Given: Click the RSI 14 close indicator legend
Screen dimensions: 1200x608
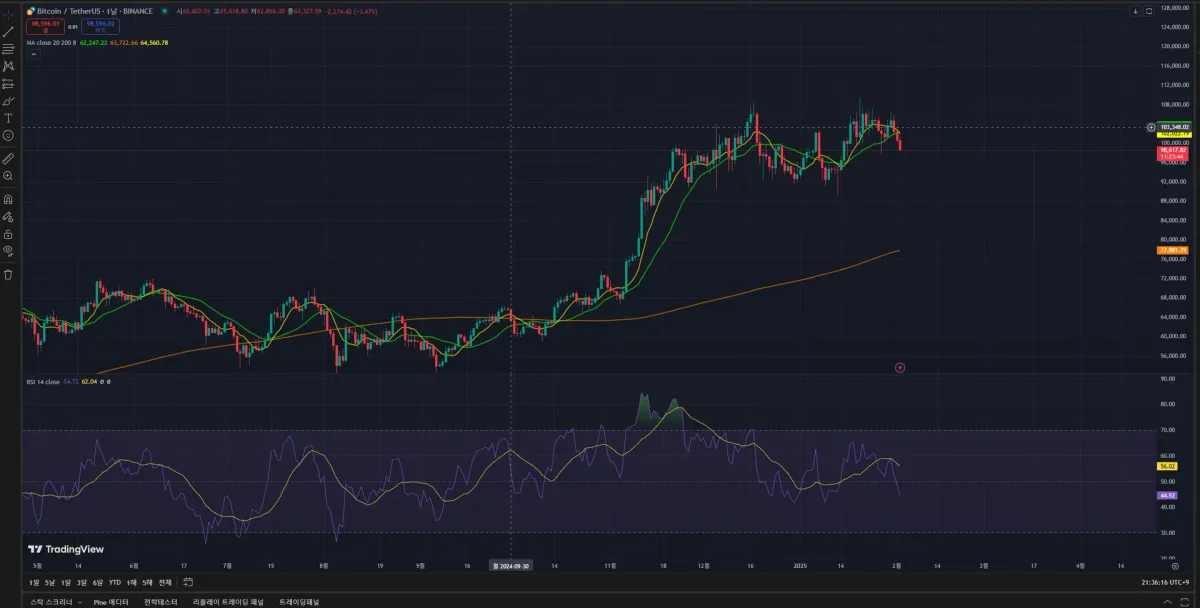Looking at the screenshot, I should pos(43,381).
